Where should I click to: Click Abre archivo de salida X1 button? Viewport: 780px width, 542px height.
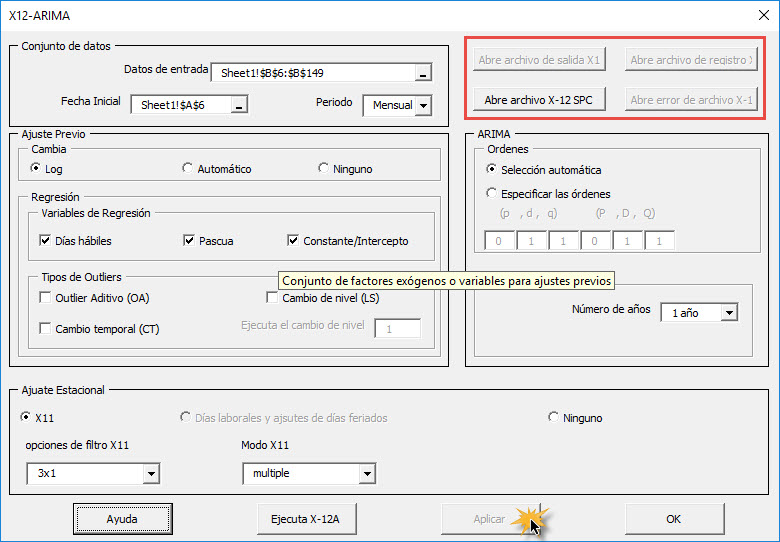(539, 60)
